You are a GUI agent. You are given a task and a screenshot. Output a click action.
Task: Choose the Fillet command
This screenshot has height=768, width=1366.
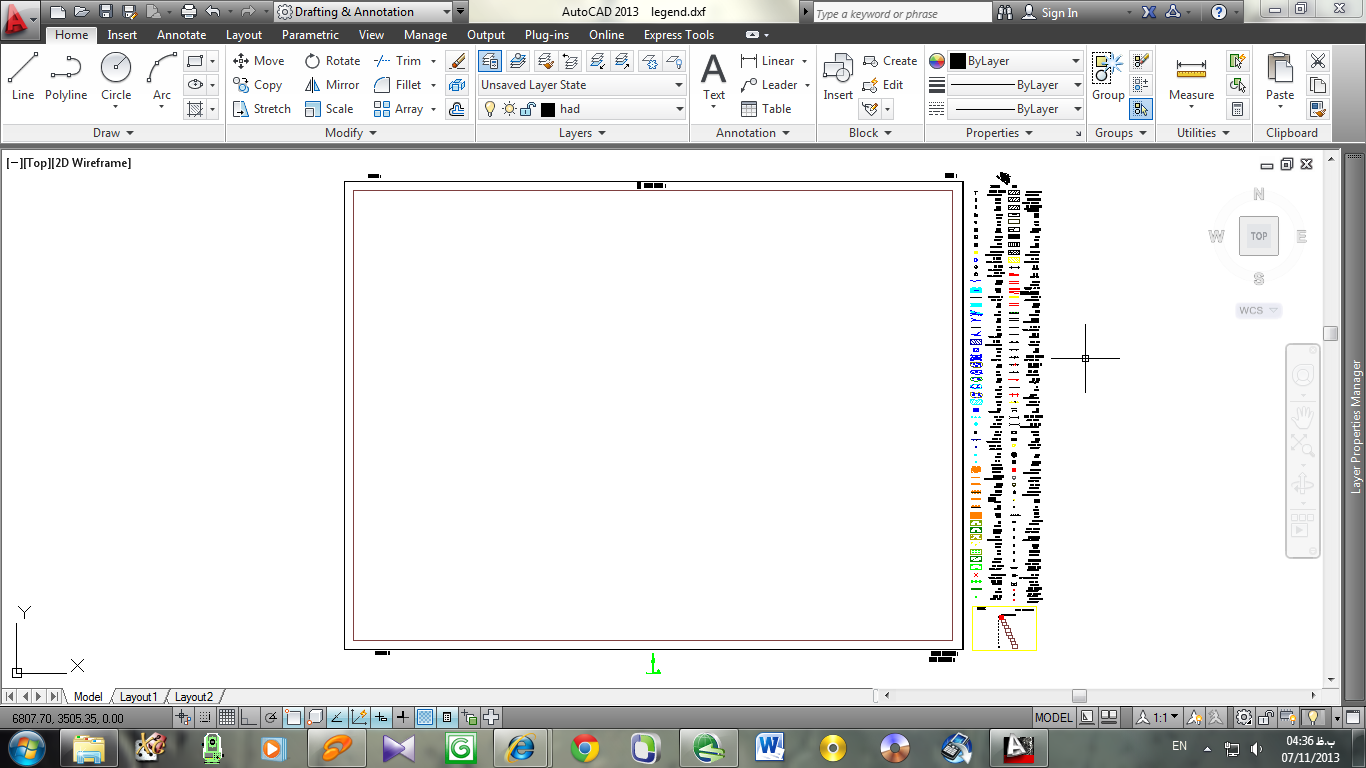click(398, 85)
